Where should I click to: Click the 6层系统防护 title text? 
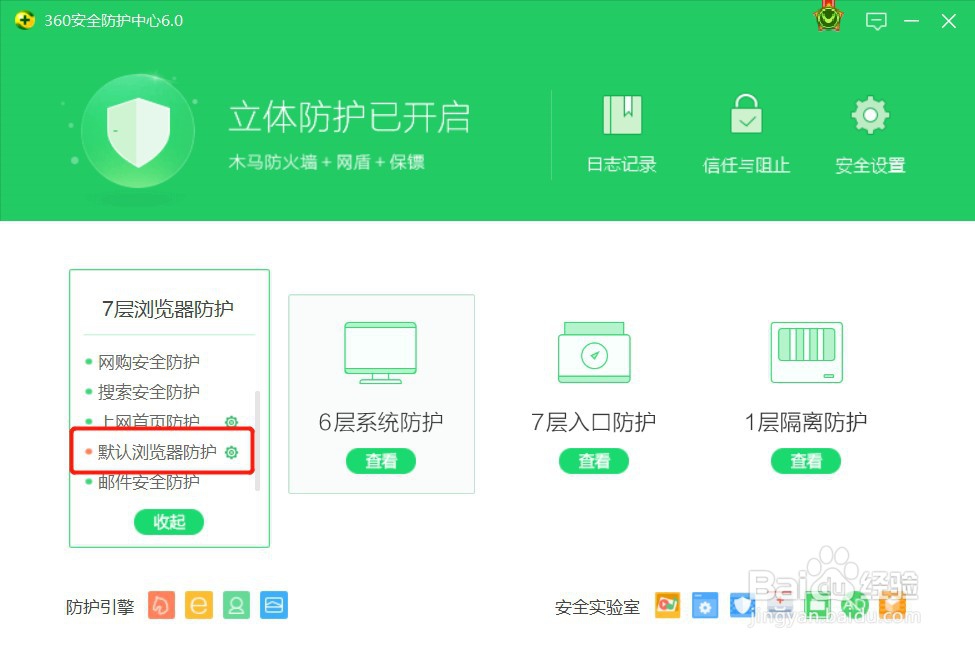381,422
